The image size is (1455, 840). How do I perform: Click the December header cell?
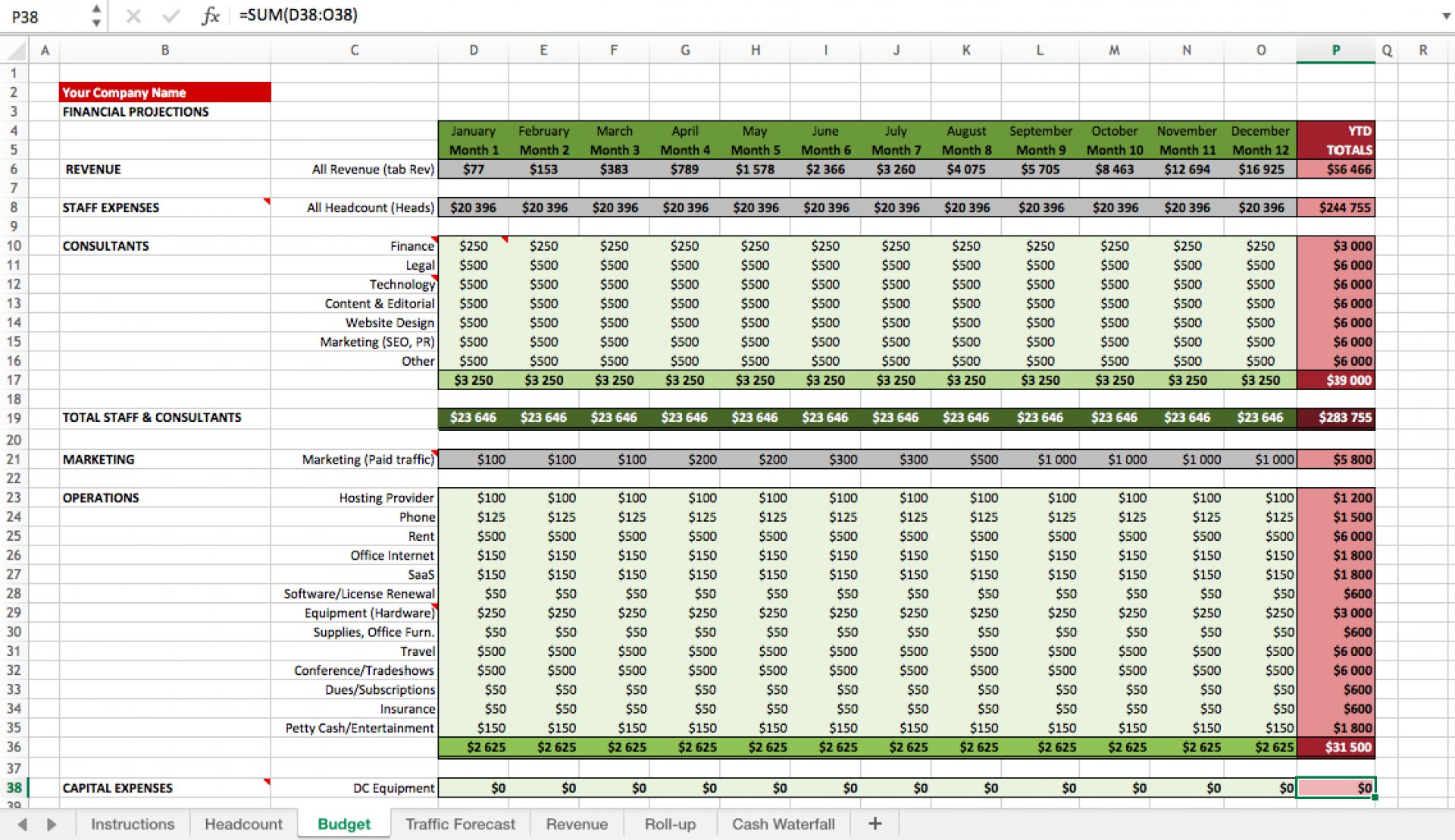click(x=1261, y=131)
